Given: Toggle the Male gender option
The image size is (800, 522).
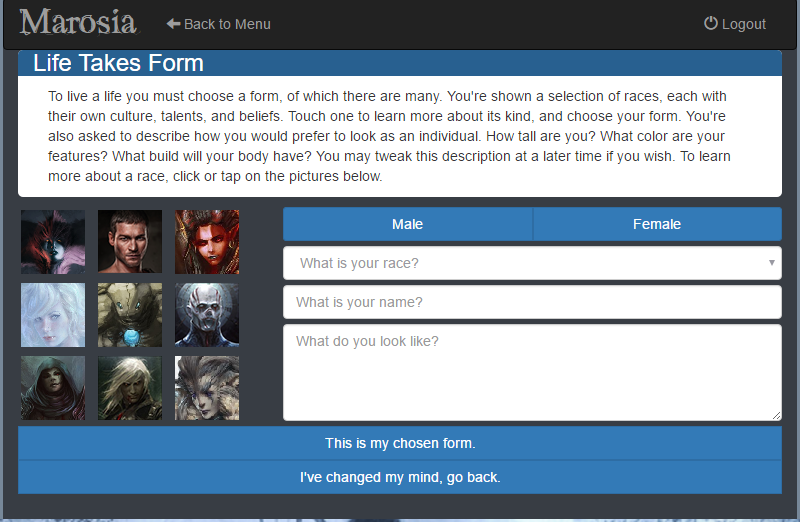Looking at the screenshot, I should 408,224.
